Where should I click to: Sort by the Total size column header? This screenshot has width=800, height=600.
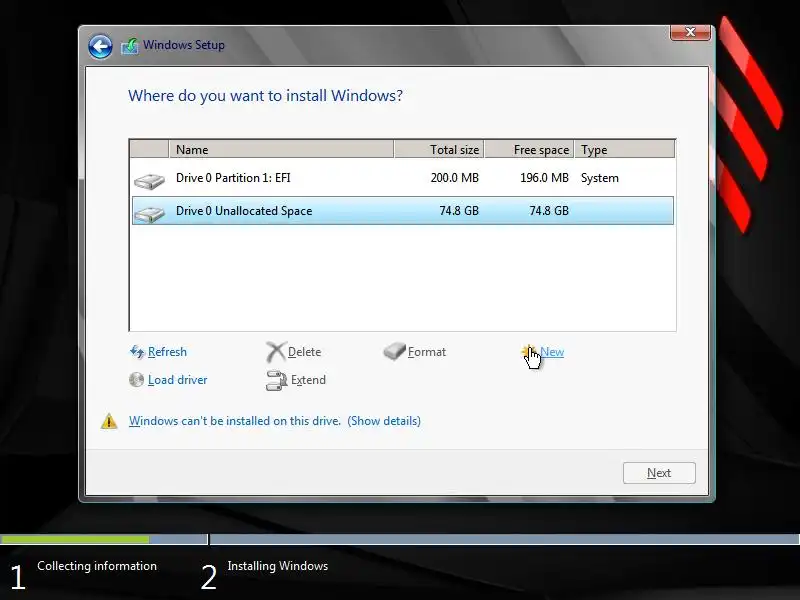(x=439, y=149)
